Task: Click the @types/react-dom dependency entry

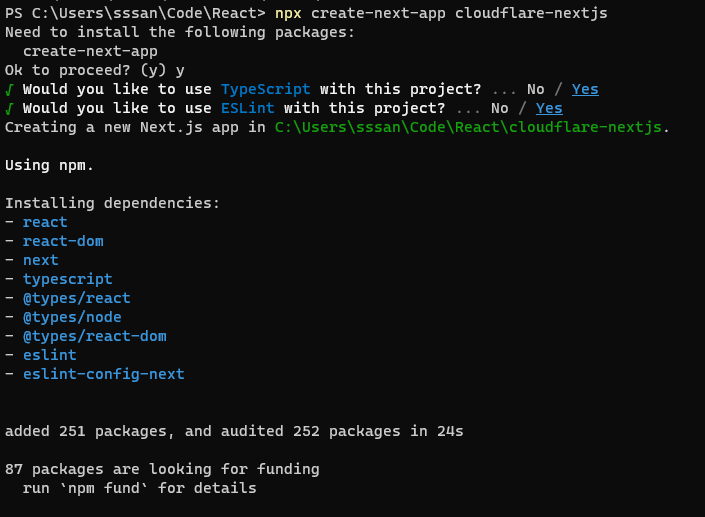Action: (x=94, y=336)
